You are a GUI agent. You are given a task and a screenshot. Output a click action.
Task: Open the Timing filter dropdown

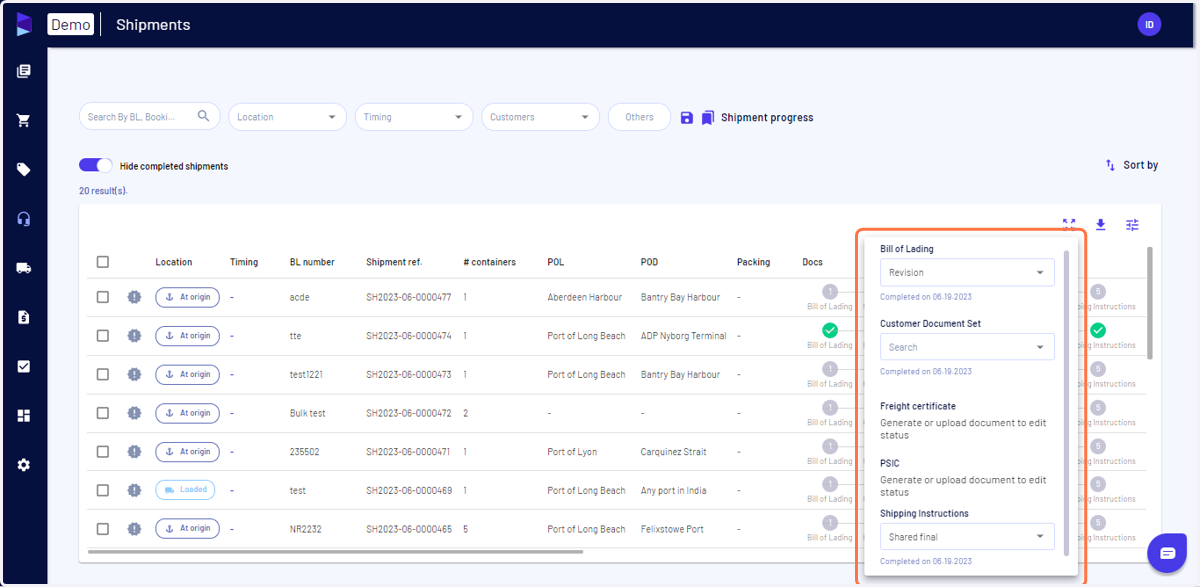pyautogui.click(x=414, y=117)
